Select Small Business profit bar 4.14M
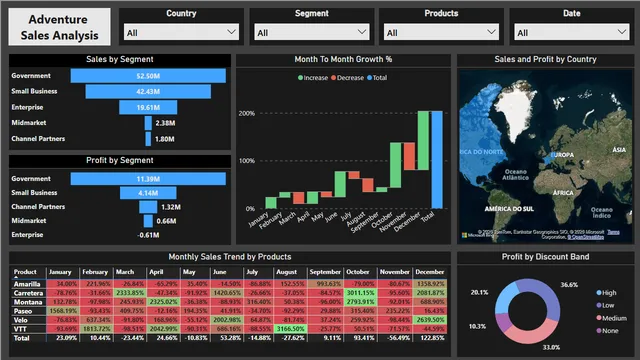640x360 pixels. coord(148,193)
